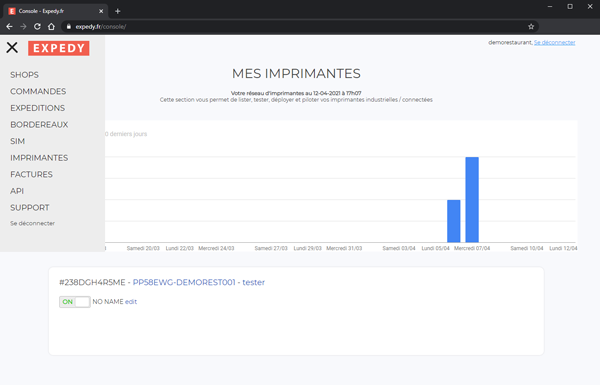Select printer ID #238DGH4R5ME text
The width and height of the screenshot is (600, 385).
(92, 282)
